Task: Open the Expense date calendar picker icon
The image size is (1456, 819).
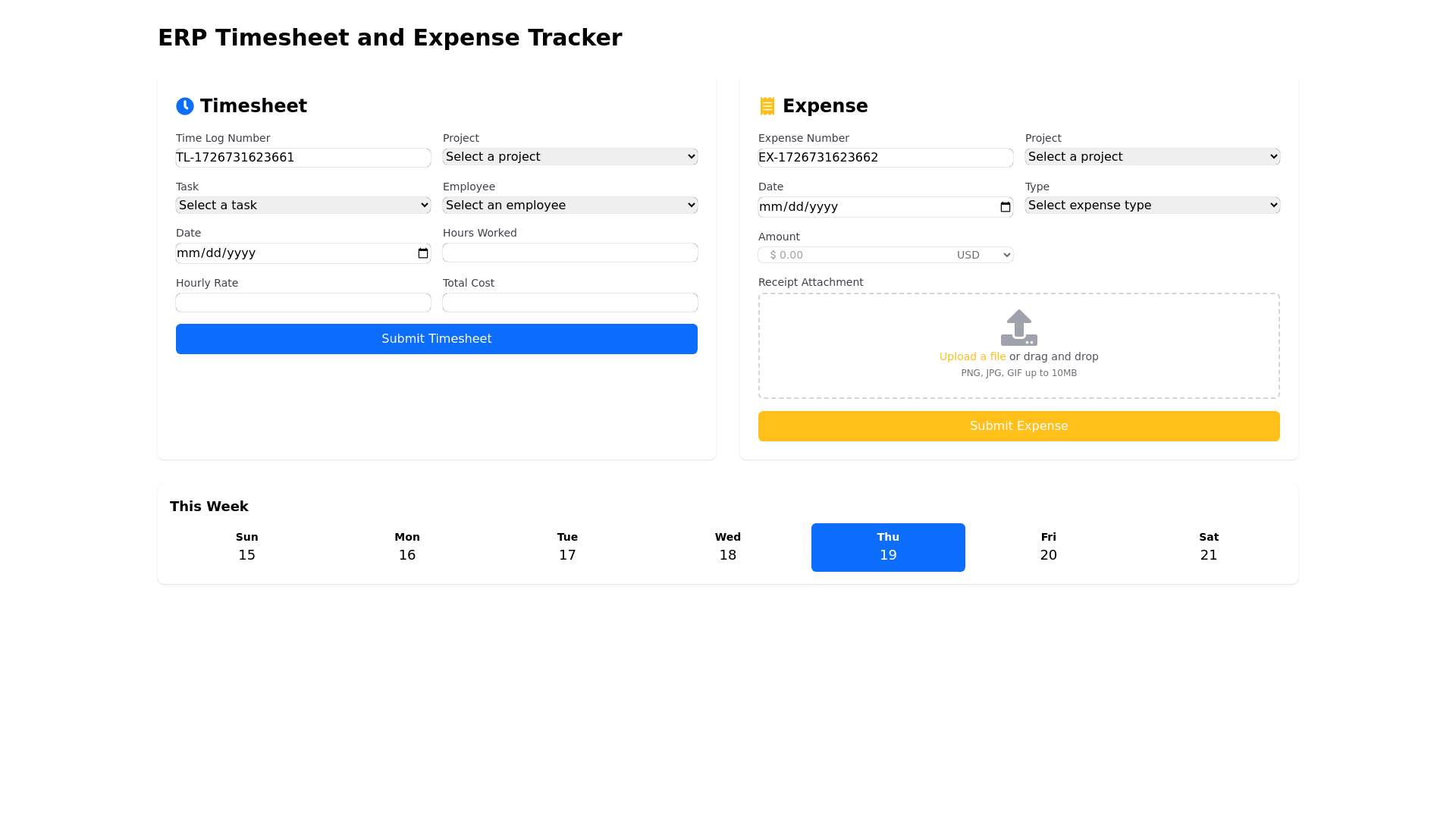Action: pyautogui.click(x=1006, y=207)
